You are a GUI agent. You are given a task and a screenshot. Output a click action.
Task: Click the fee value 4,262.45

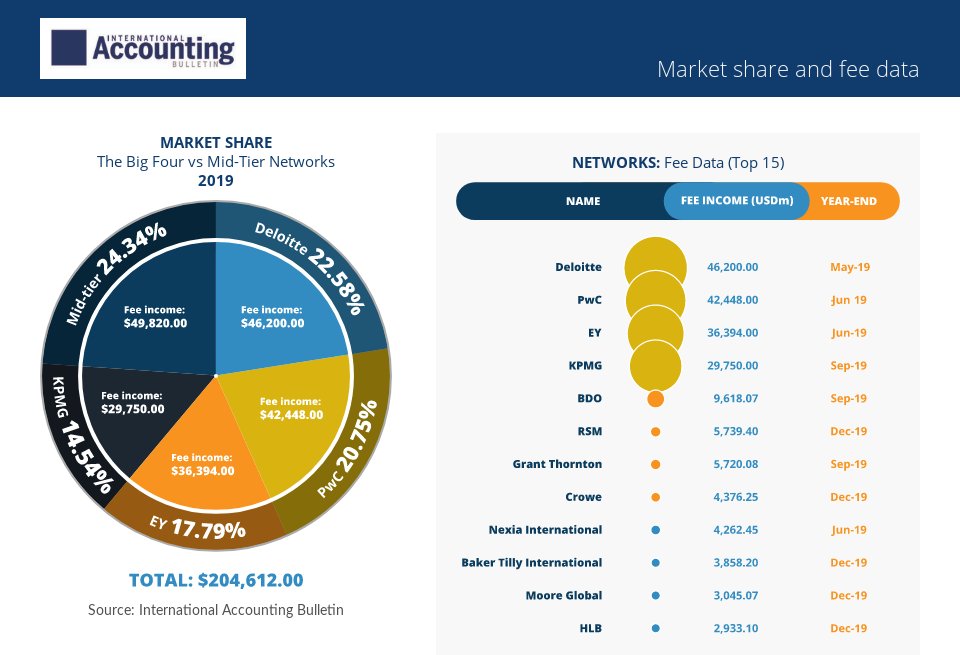[x=736, y=530]
